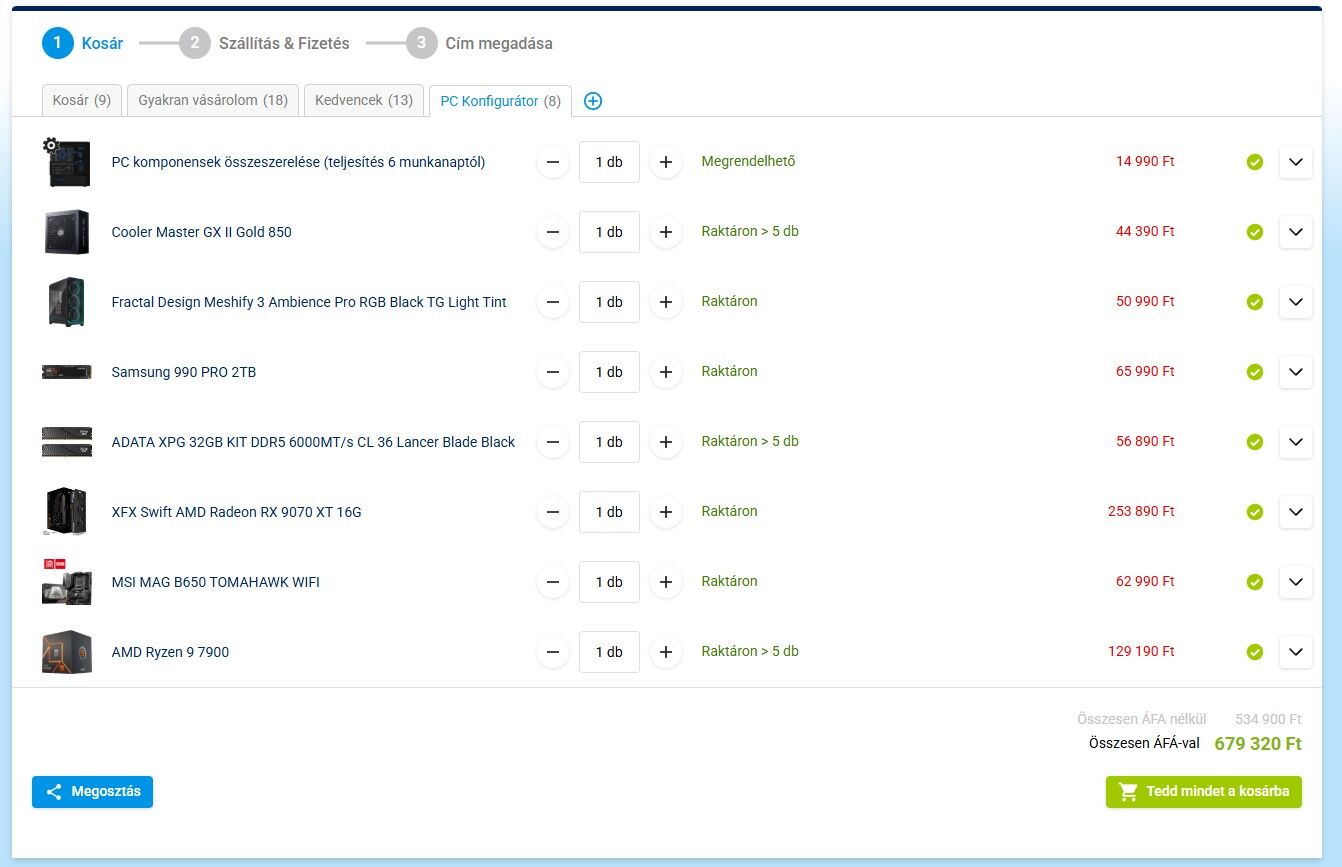Decrease quantity of Cooler Master GX II Gold 850

(x=553, y=232)
